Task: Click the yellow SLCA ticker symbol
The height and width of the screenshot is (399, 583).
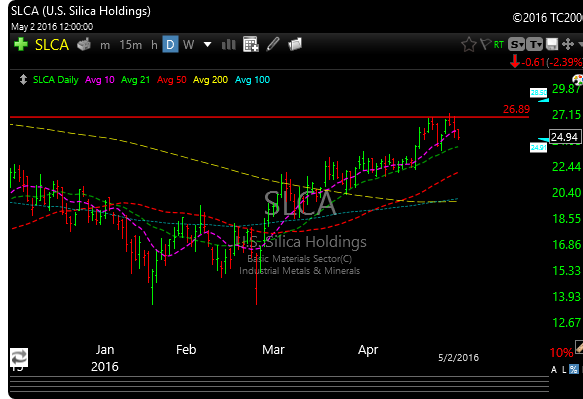Action: 52,45
